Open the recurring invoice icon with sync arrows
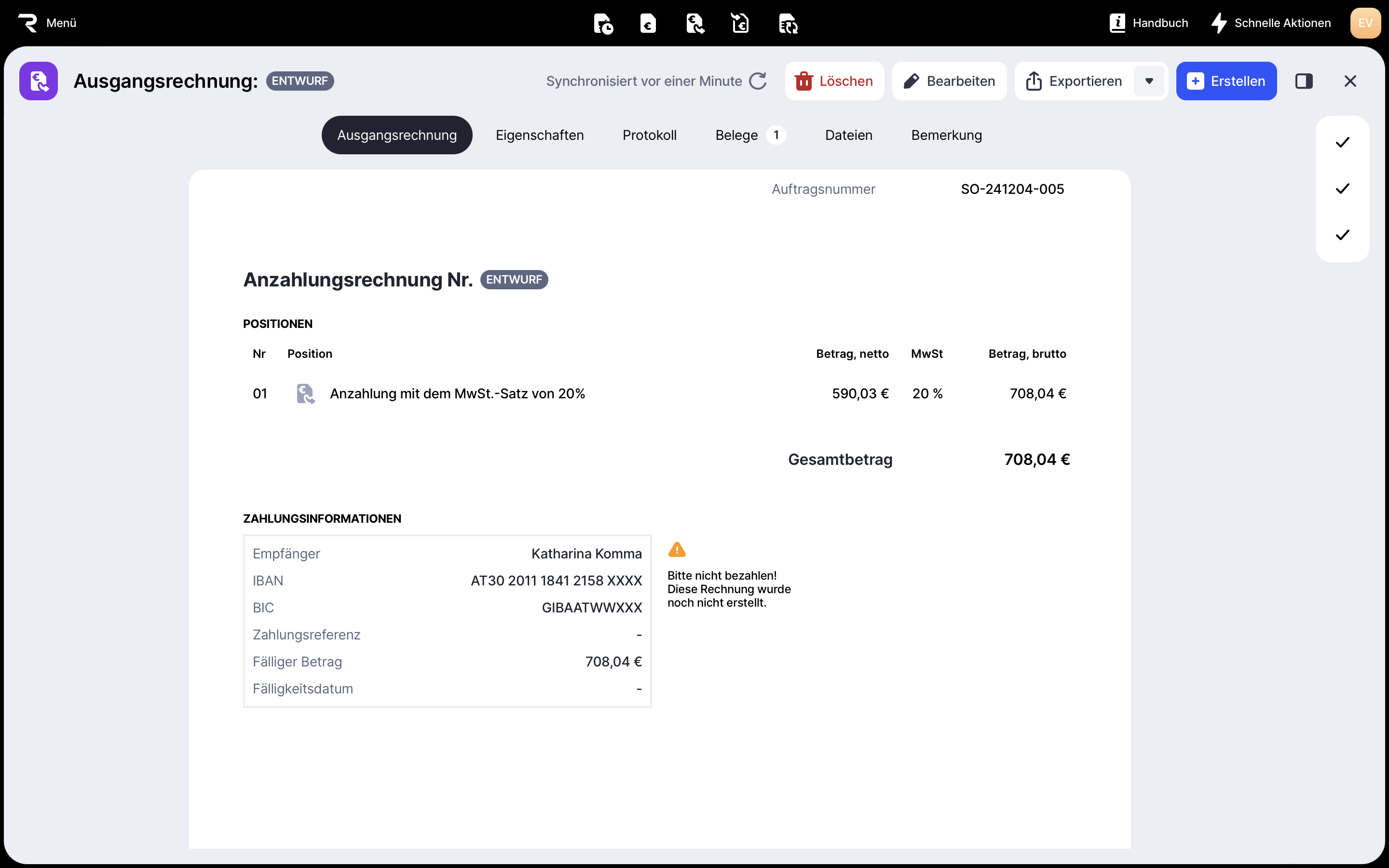1389x868 pixels. coord(788,24)
